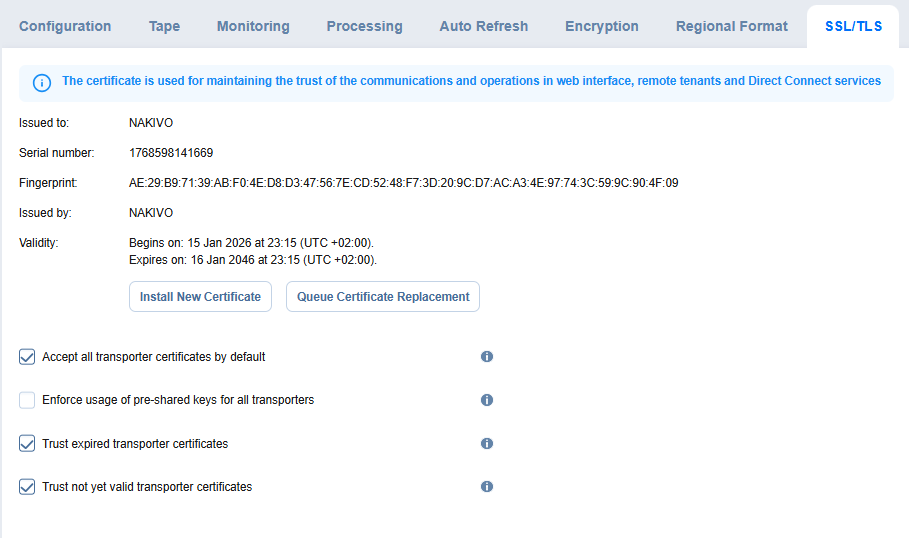Go to the Monitoring tab
909x538 pixels.
[x=253, y=26]
